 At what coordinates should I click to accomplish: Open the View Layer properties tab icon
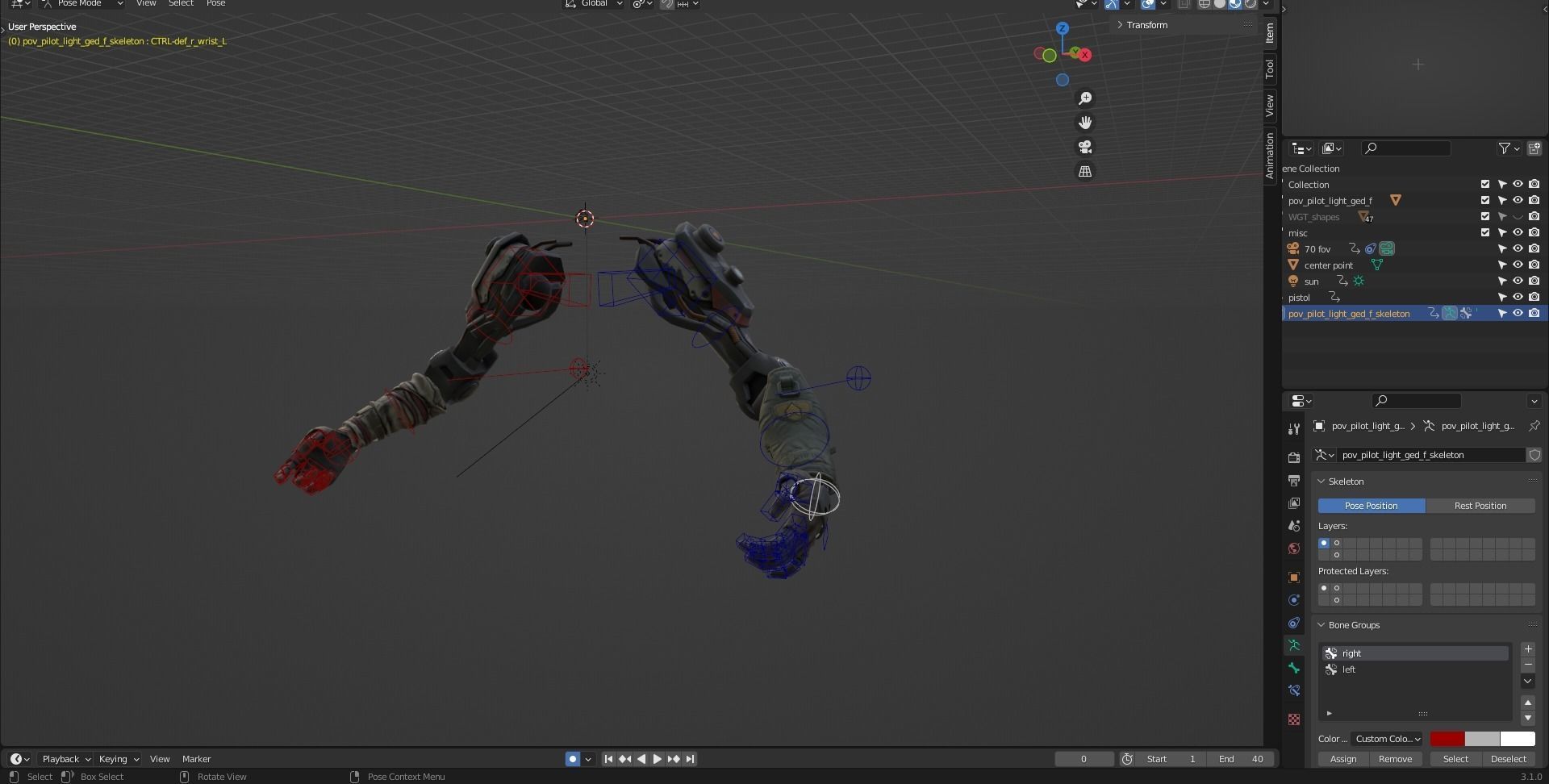(x=1294, y=503)
